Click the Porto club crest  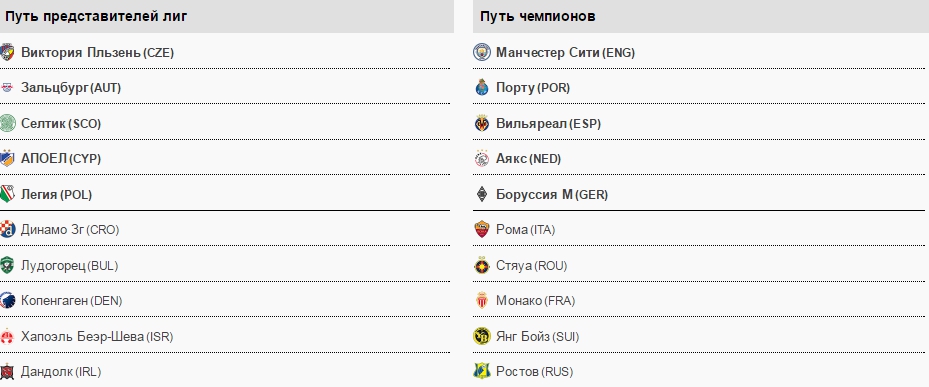point(482,88)
